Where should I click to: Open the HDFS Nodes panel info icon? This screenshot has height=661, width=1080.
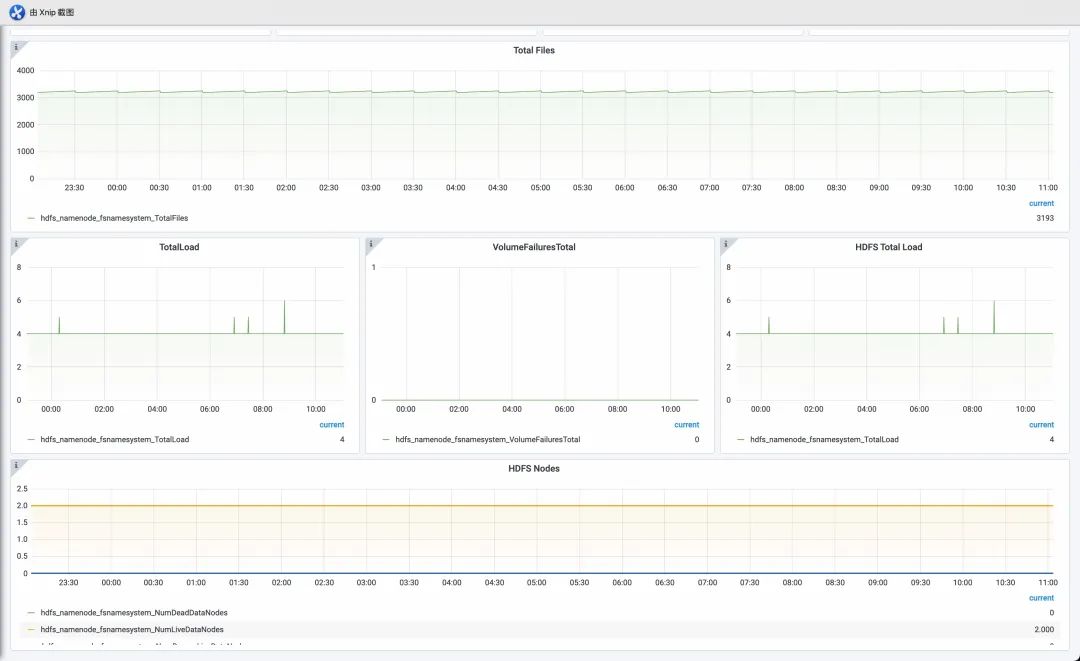pos(16,465)
